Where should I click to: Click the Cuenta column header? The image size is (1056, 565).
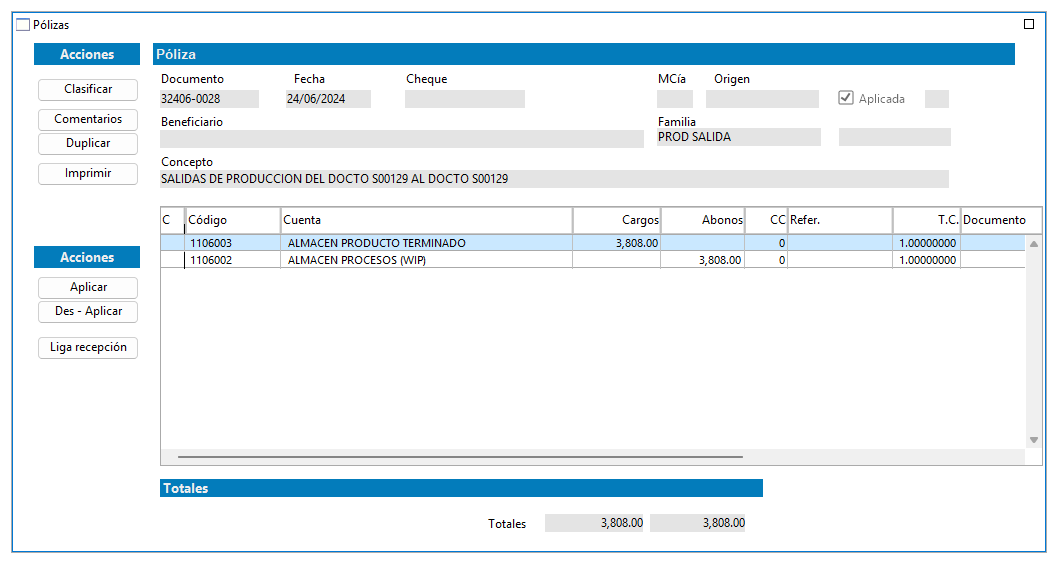(x=426, y=220)
